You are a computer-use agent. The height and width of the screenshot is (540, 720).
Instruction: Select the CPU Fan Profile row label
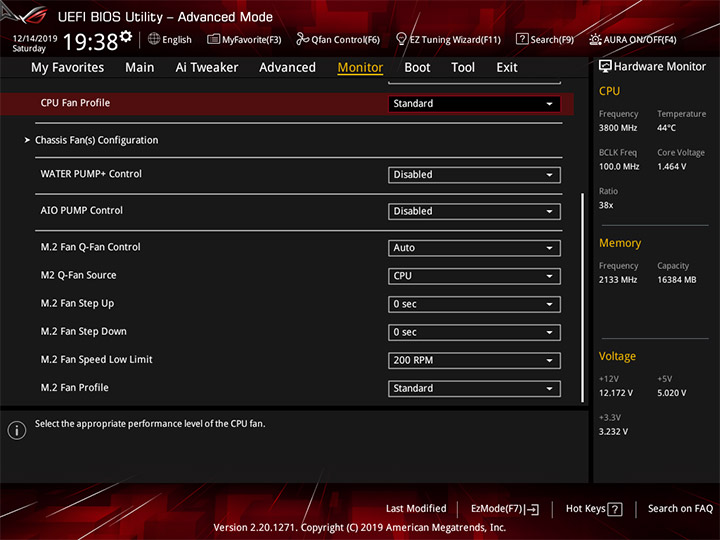75,103
